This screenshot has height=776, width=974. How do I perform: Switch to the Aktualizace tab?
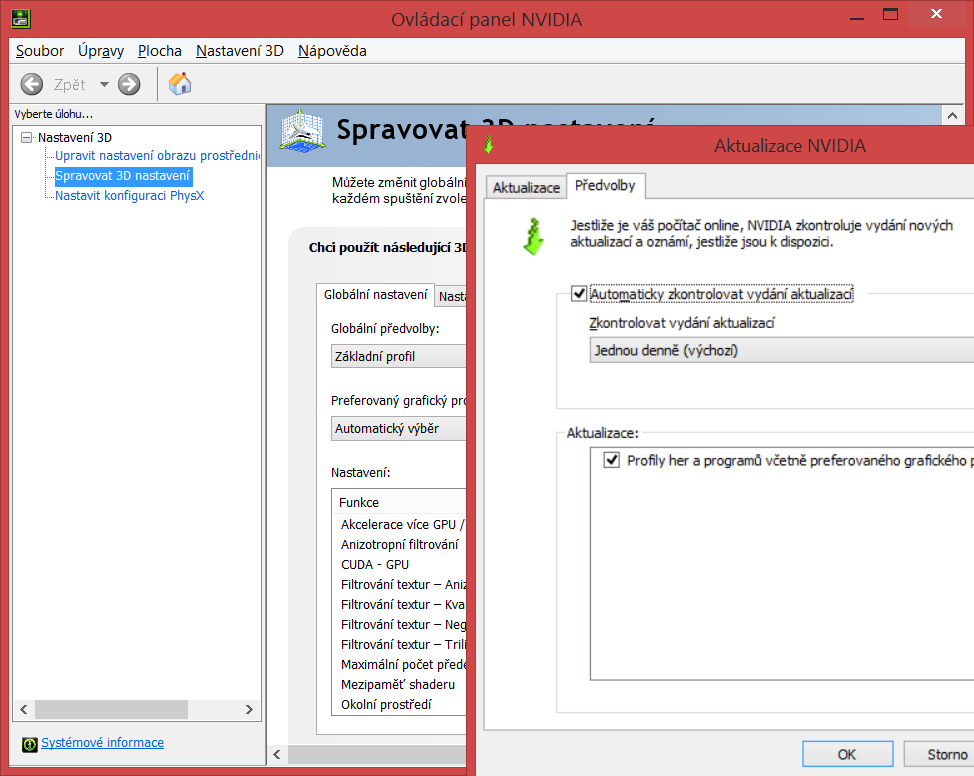coord(526,187)
